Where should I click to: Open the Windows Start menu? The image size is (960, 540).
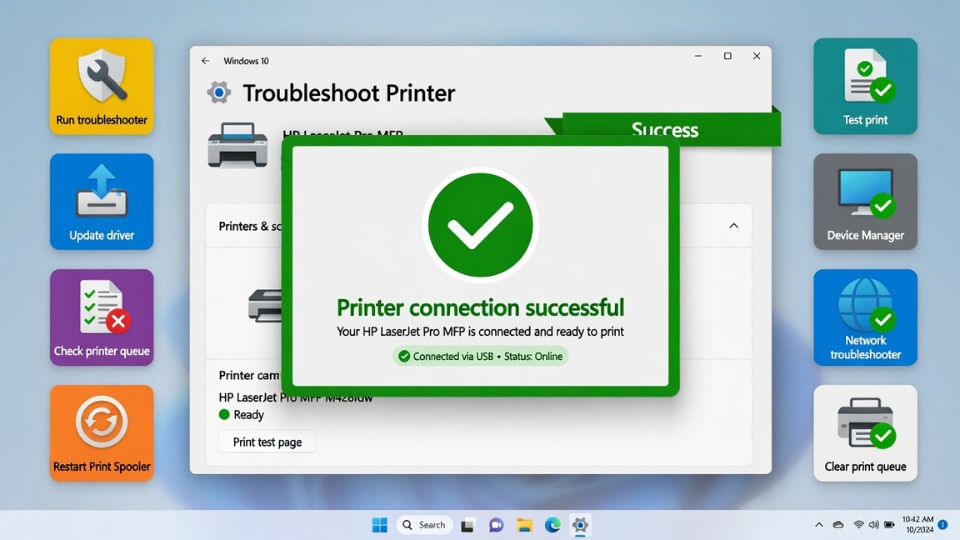click(380, 525)
